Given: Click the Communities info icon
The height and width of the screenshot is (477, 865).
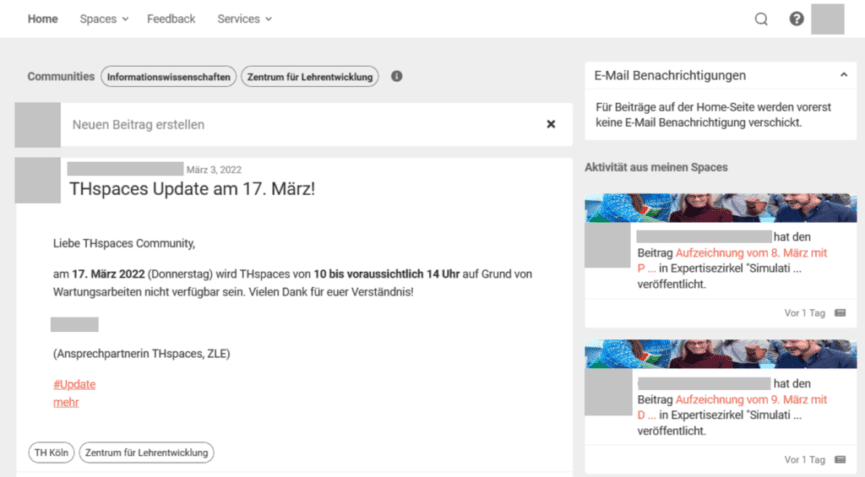Looking at the screenshot, I should (397, 76).
